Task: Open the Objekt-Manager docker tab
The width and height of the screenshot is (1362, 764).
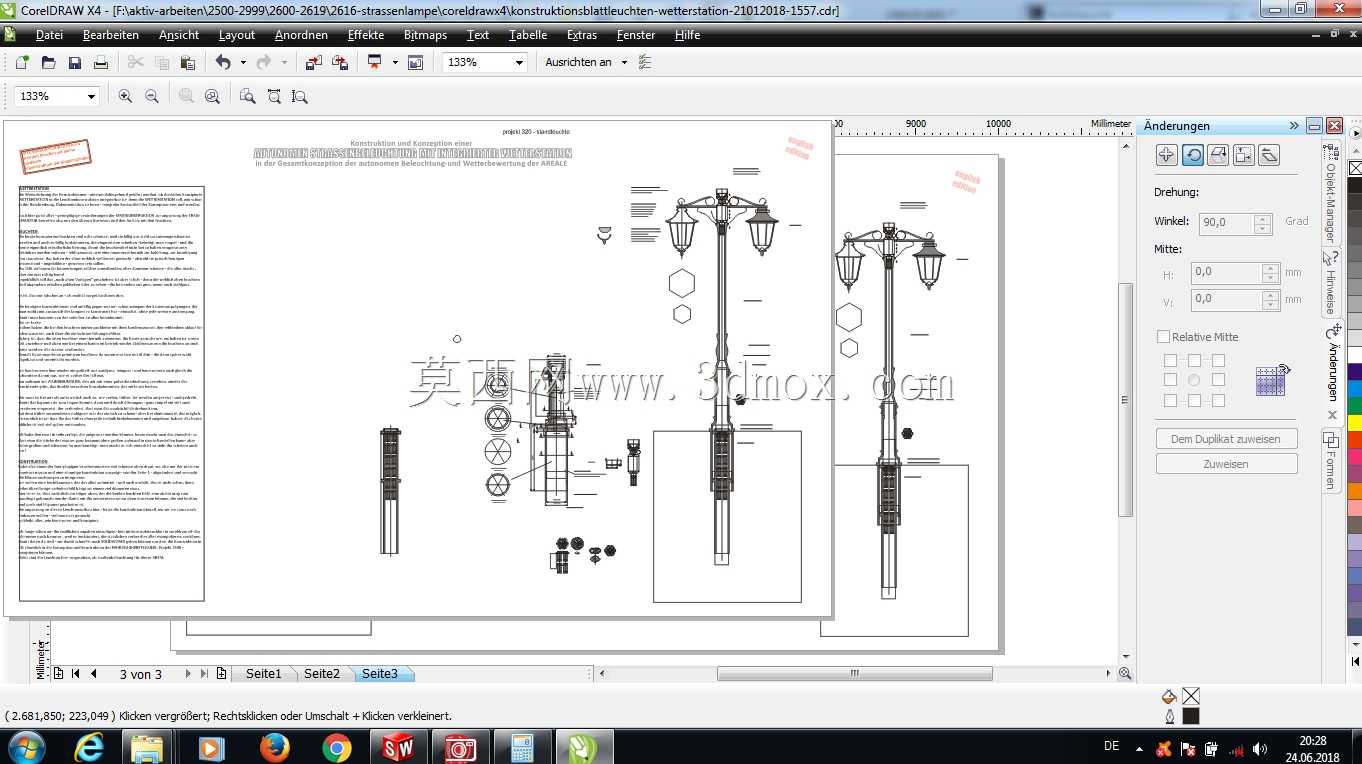Action: point(1331,193)
